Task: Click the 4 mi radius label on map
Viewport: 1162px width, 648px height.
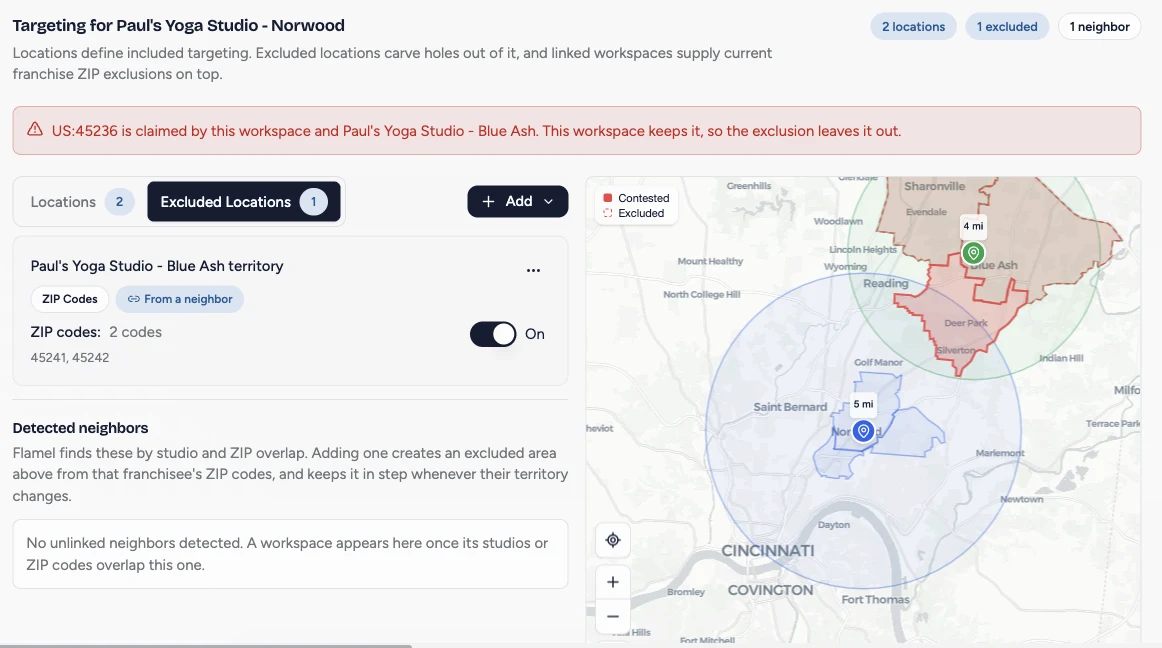Action: 973,226
